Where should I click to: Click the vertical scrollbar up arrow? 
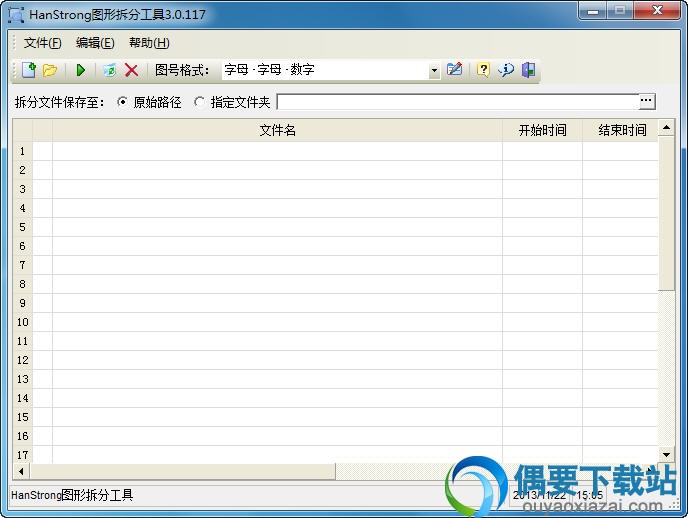[666, 128]
